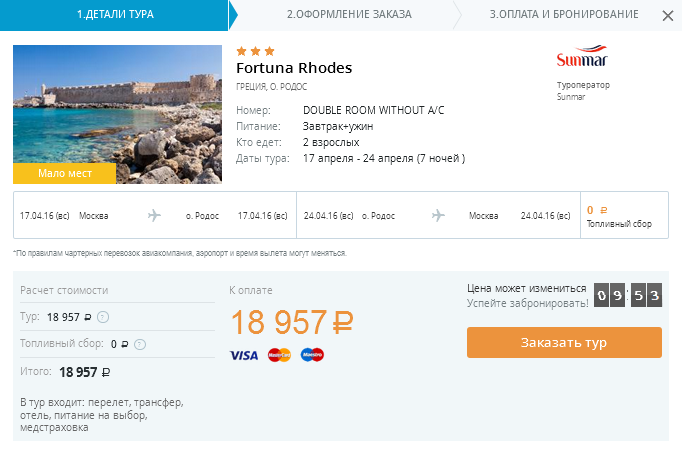Click the MasterCard payment icon

tap(279, 355)
